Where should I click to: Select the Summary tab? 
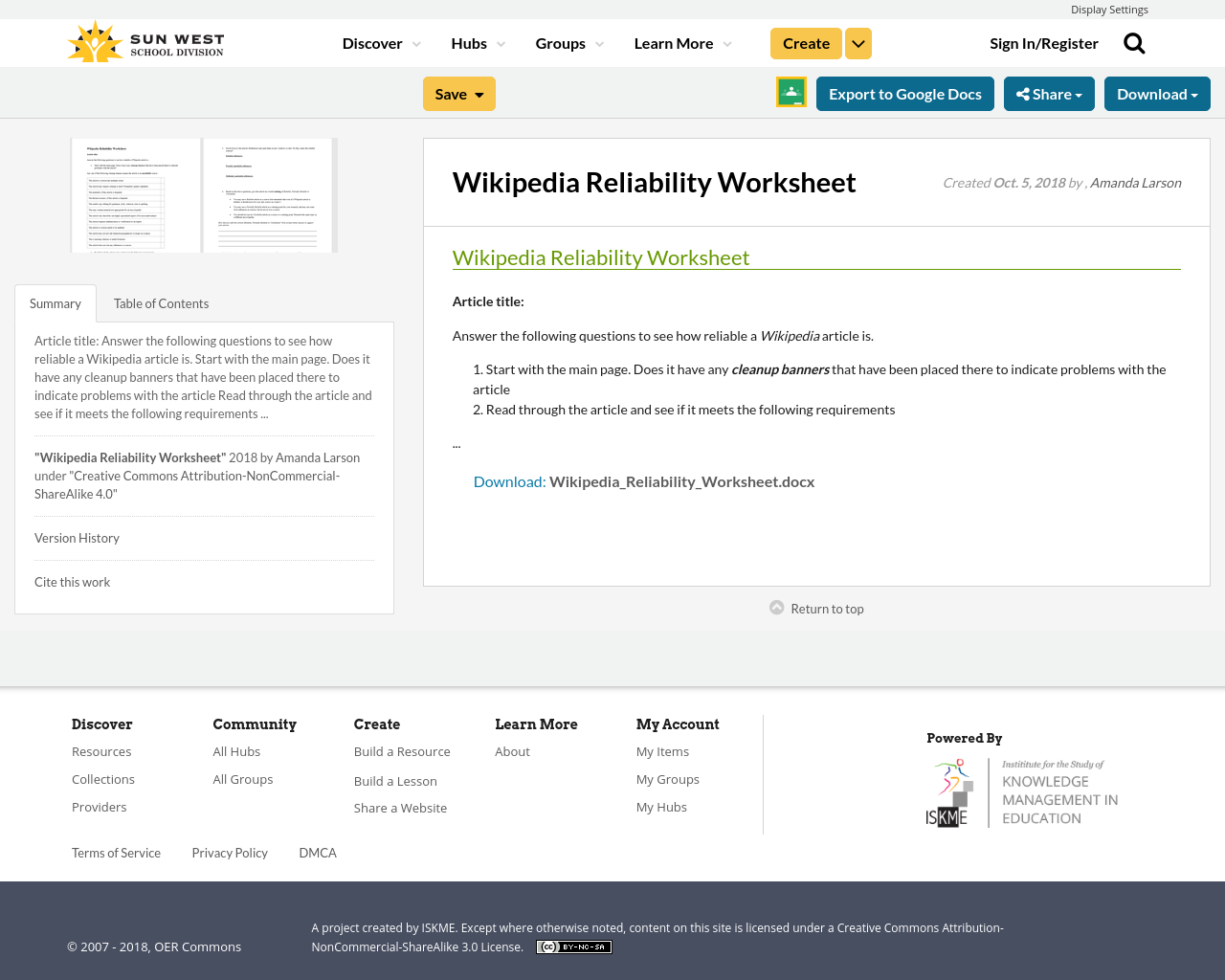55,301
